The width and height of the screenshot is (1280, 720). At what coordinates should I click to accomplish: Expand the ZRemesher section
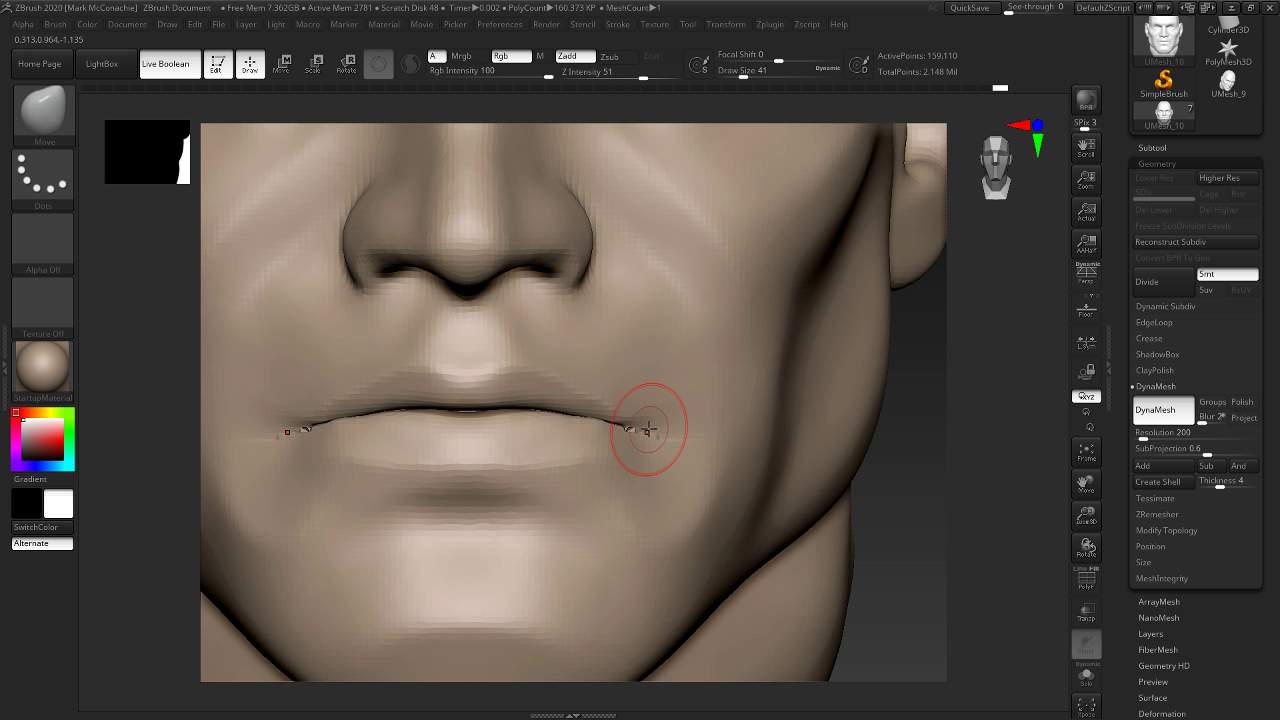[x=1157, y=514]
